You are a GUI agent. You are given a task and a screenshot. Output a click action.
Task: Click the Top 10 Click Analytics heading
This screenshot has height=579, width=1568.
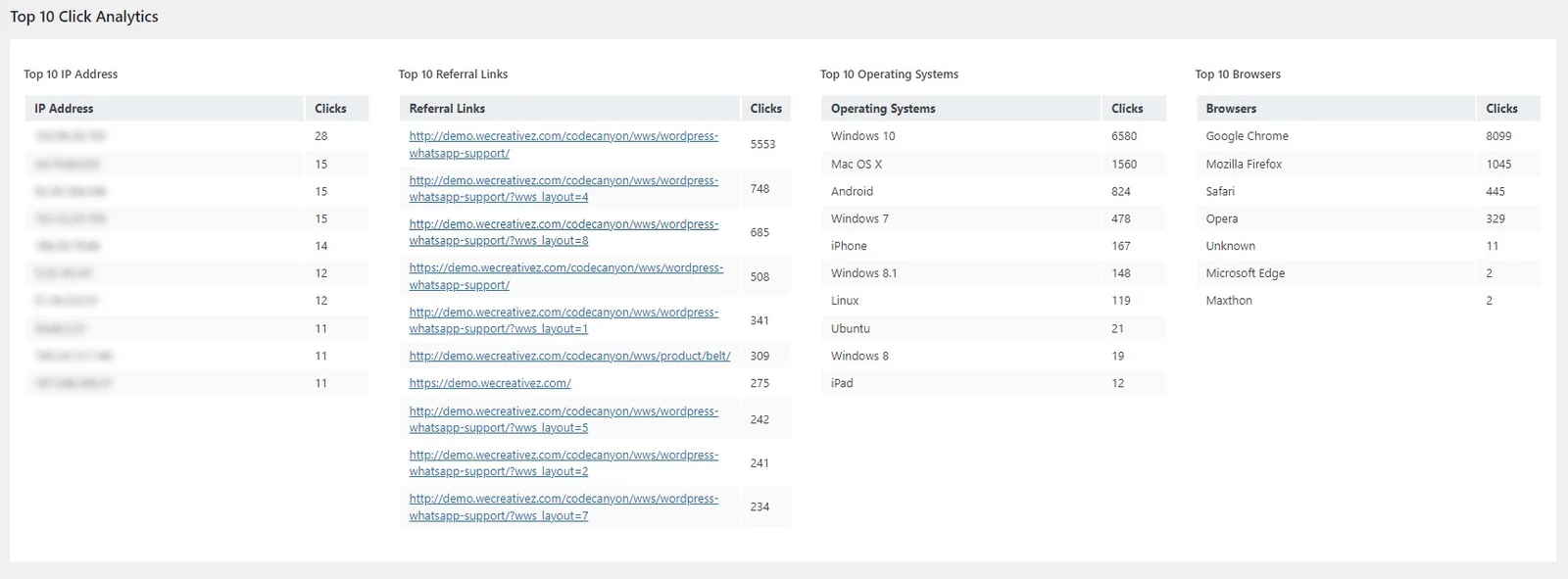pos(84,17)
